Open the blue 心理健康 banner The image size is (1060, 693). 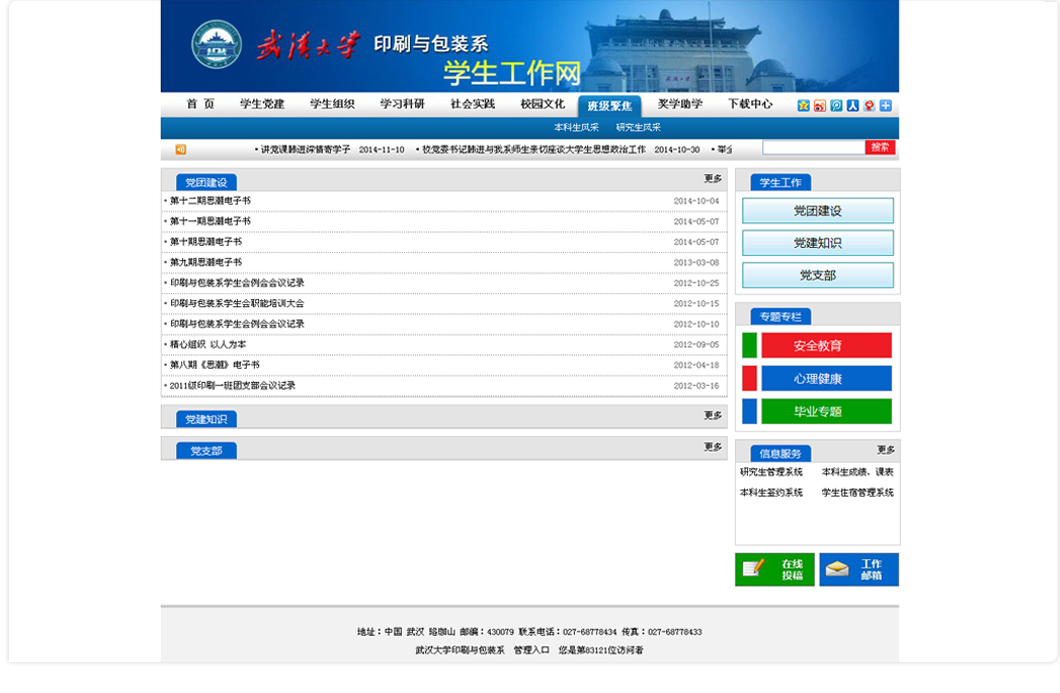click(826, 379)
